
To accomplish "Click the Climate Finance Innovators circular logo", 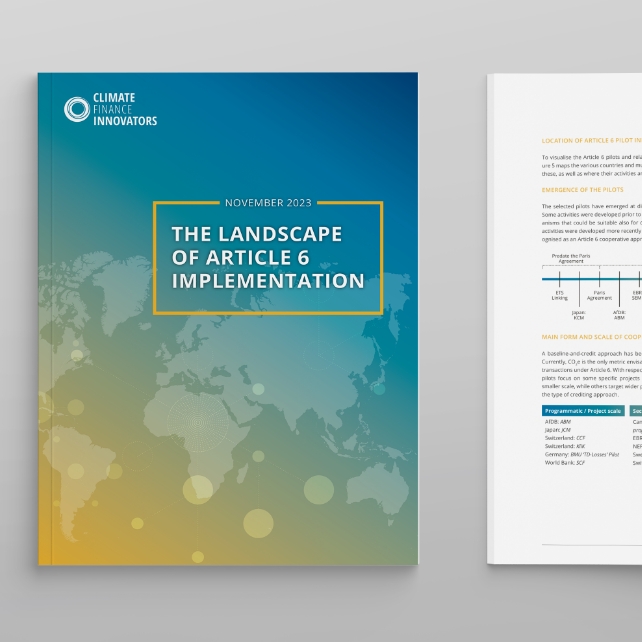I will pyautogui.click(x=77, y=109).
